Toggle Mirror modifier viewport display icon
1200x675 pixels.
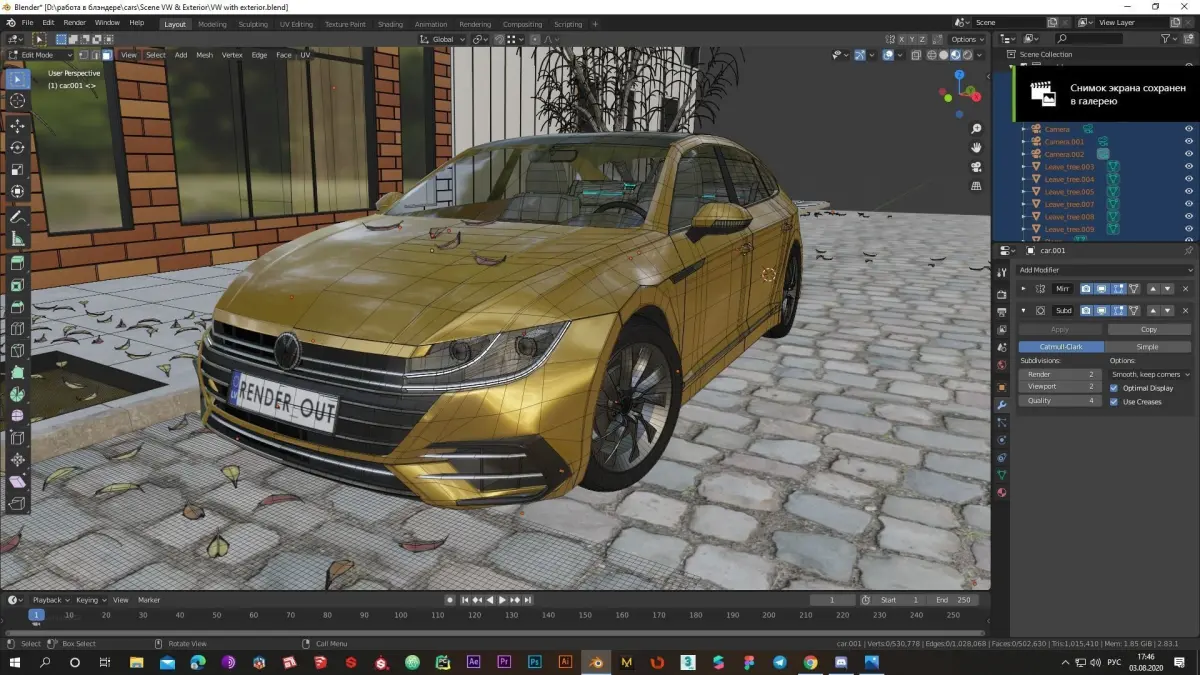point(1102,288)
